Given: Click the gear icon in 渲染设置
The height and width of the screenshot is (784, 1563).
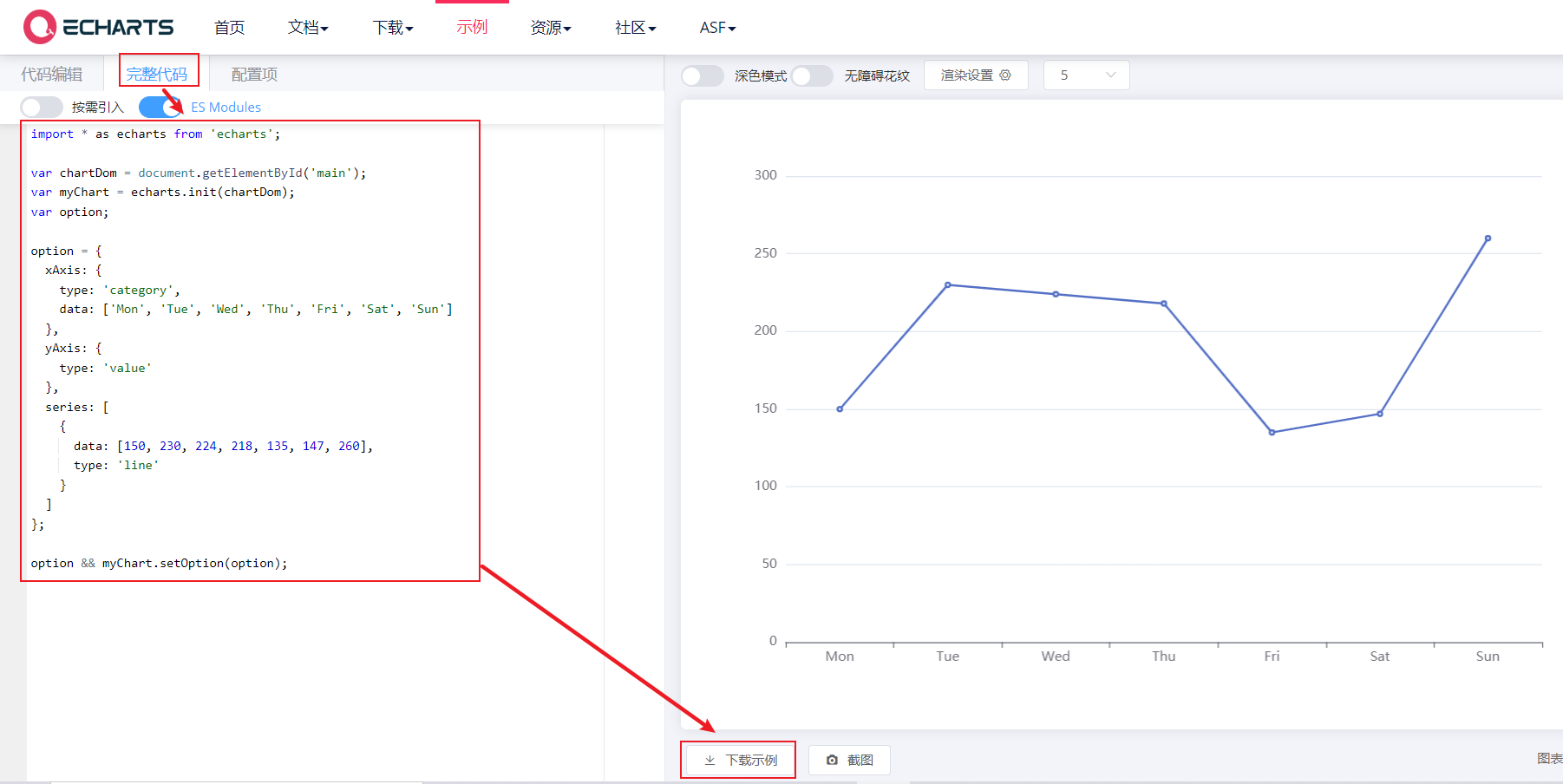Looking at the screenshot, I should [1006, 75].
